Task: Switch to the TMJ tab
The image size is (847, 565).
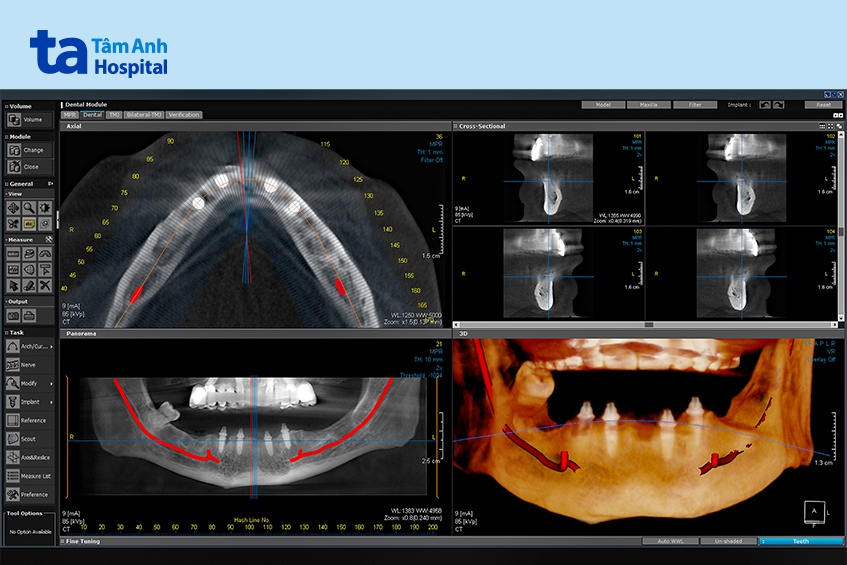Action: 115,115
